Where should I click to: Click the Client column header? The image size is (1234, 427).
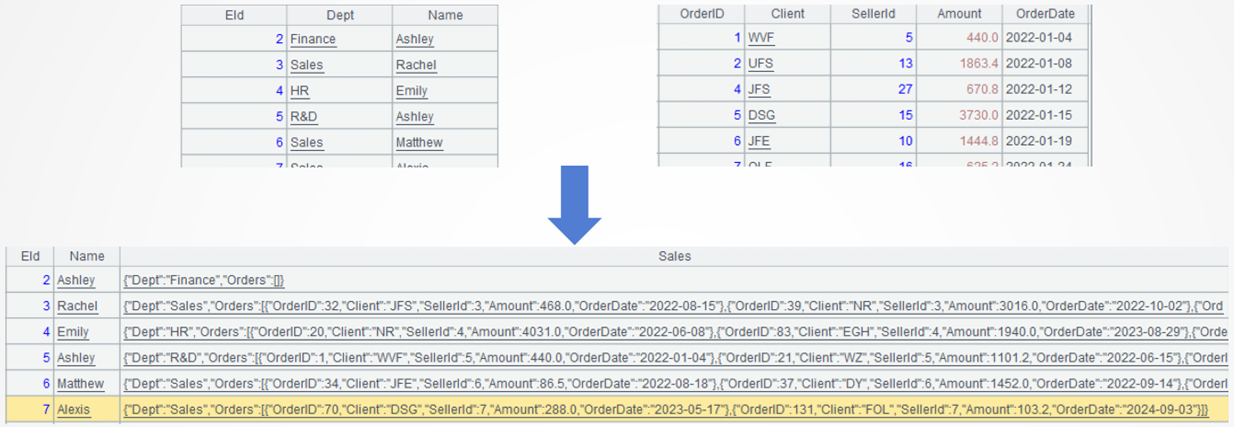787,14
